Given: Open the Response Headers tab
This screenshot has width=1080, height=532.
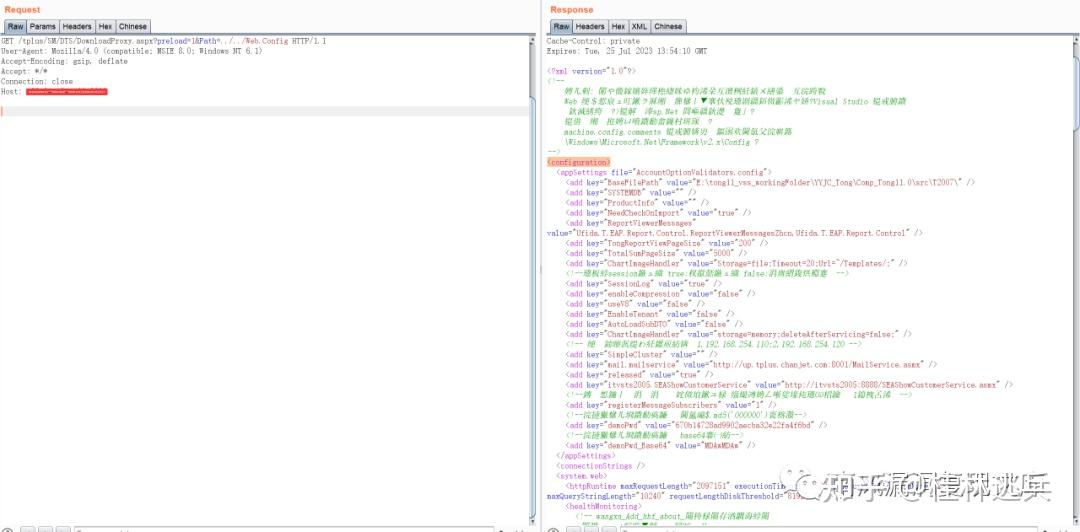Looking at the screenshot, I should [x=590, y=26].
